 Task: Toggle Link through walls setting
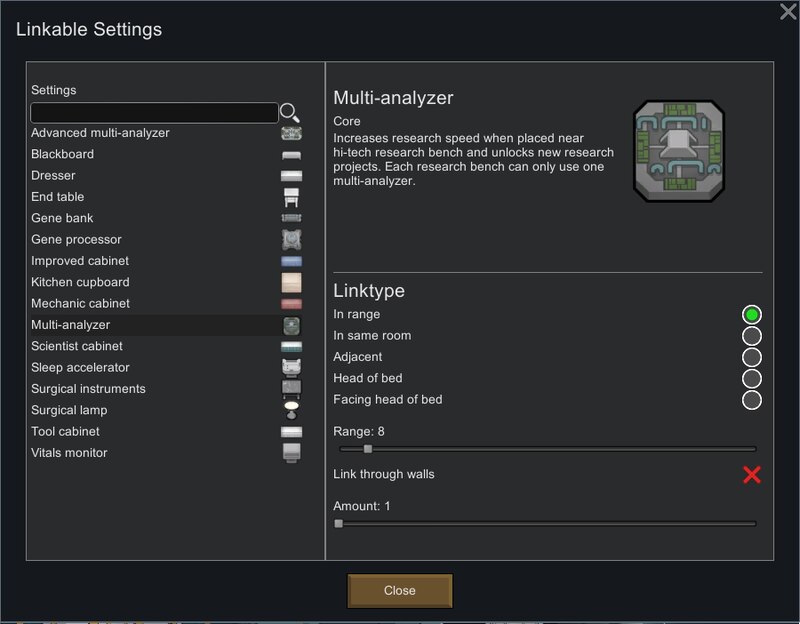pyautogui.click(x=752, y=475)
